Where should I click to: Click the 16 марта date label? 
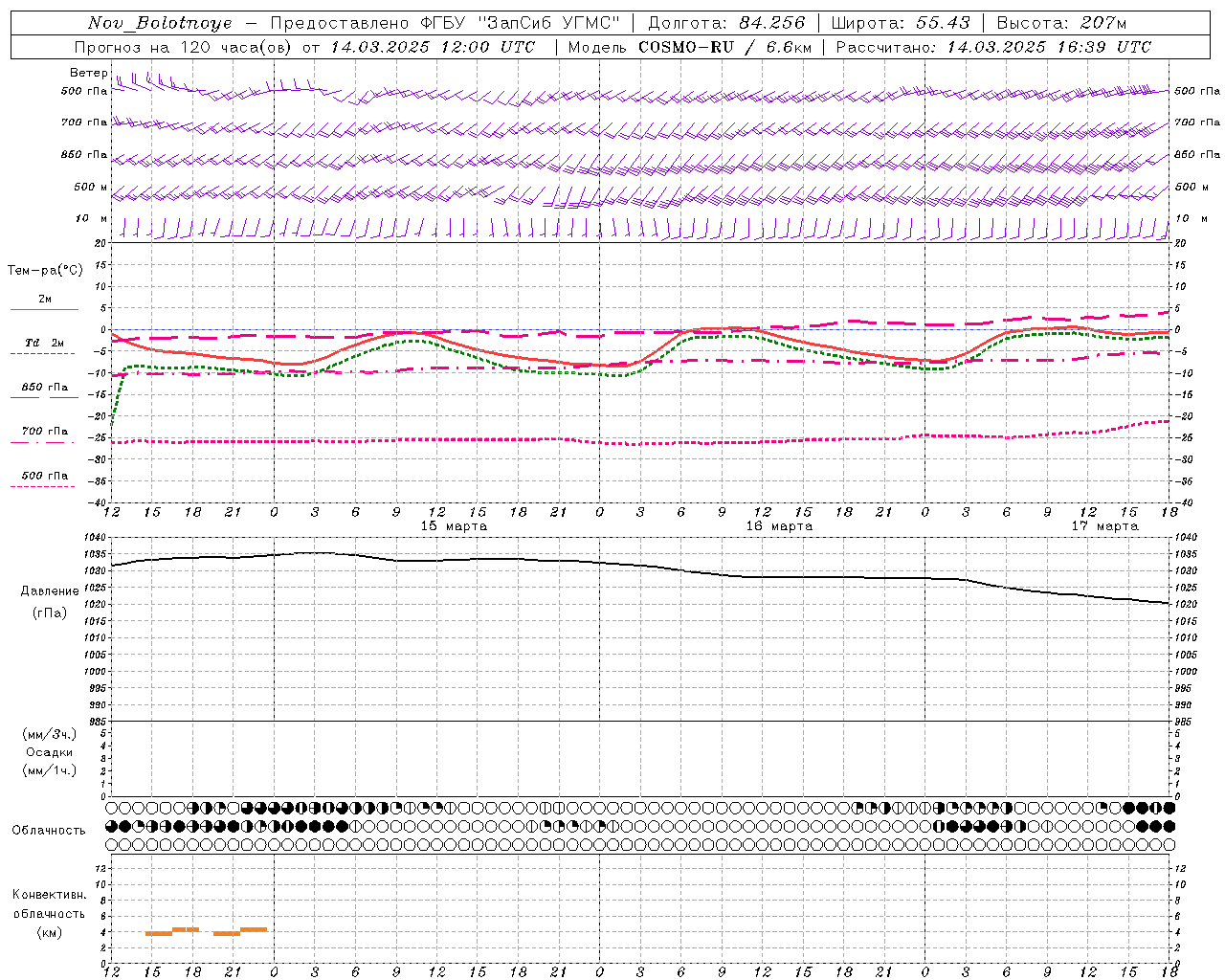(x=779, y=526)
